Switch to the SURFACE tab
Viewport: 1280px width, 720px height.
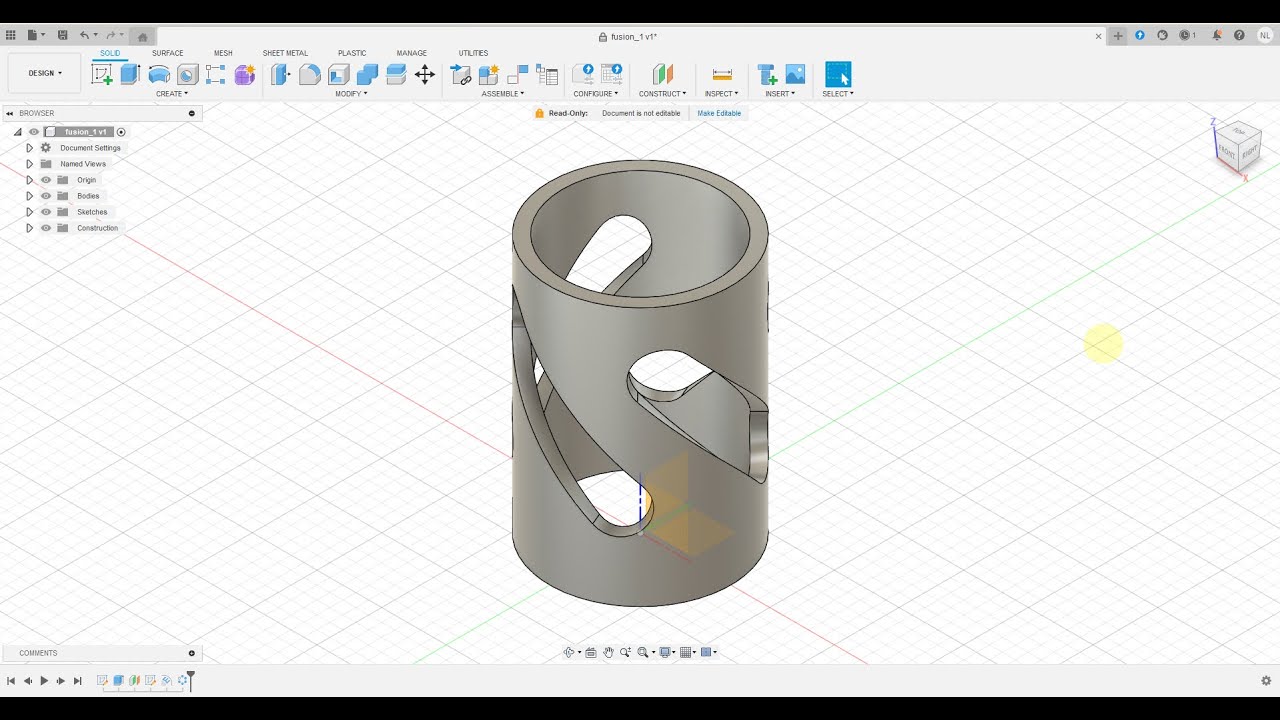coord(168,53)
